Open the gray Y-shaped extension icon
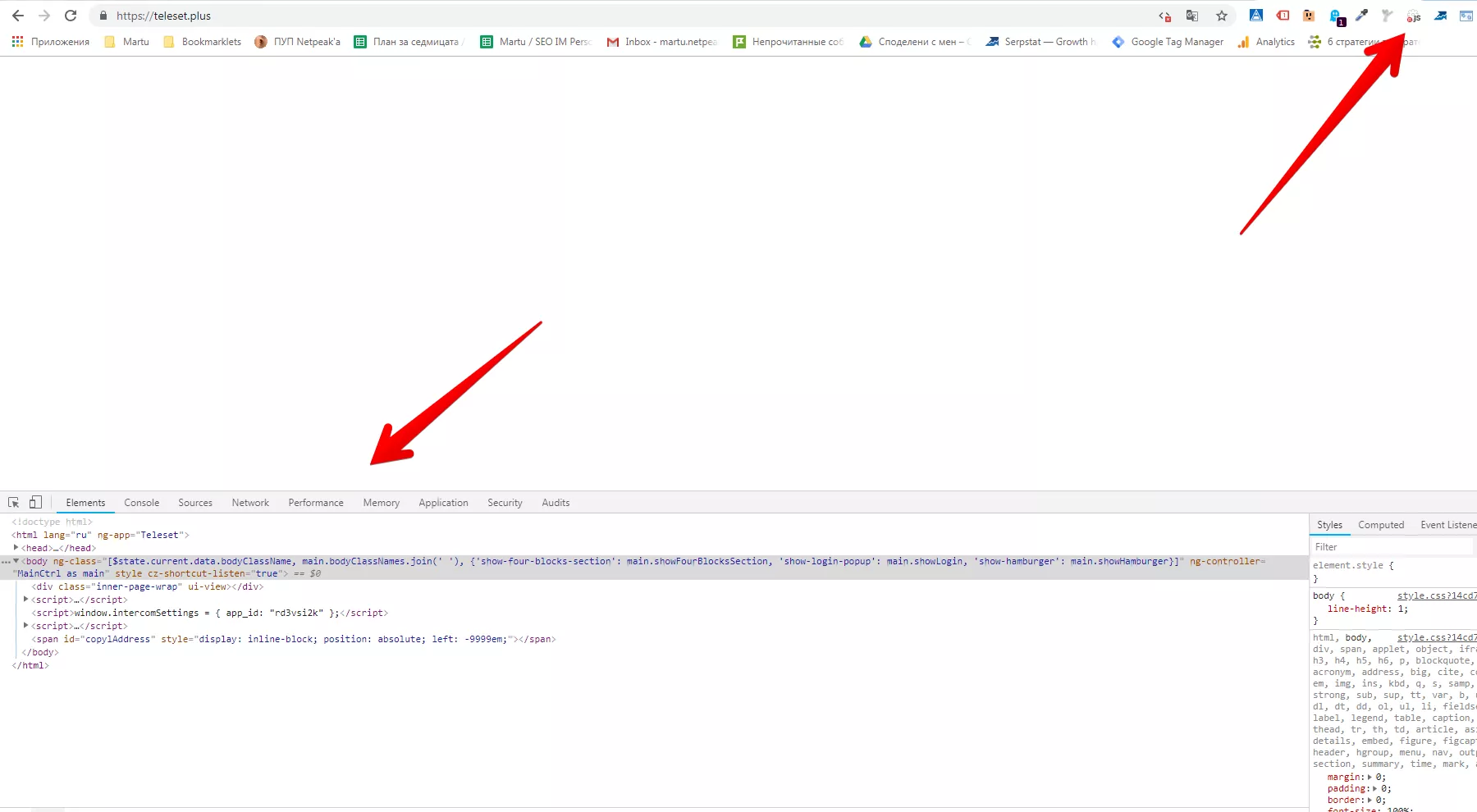Screen dimensions: 1477x812 [x=1387, y=15]
